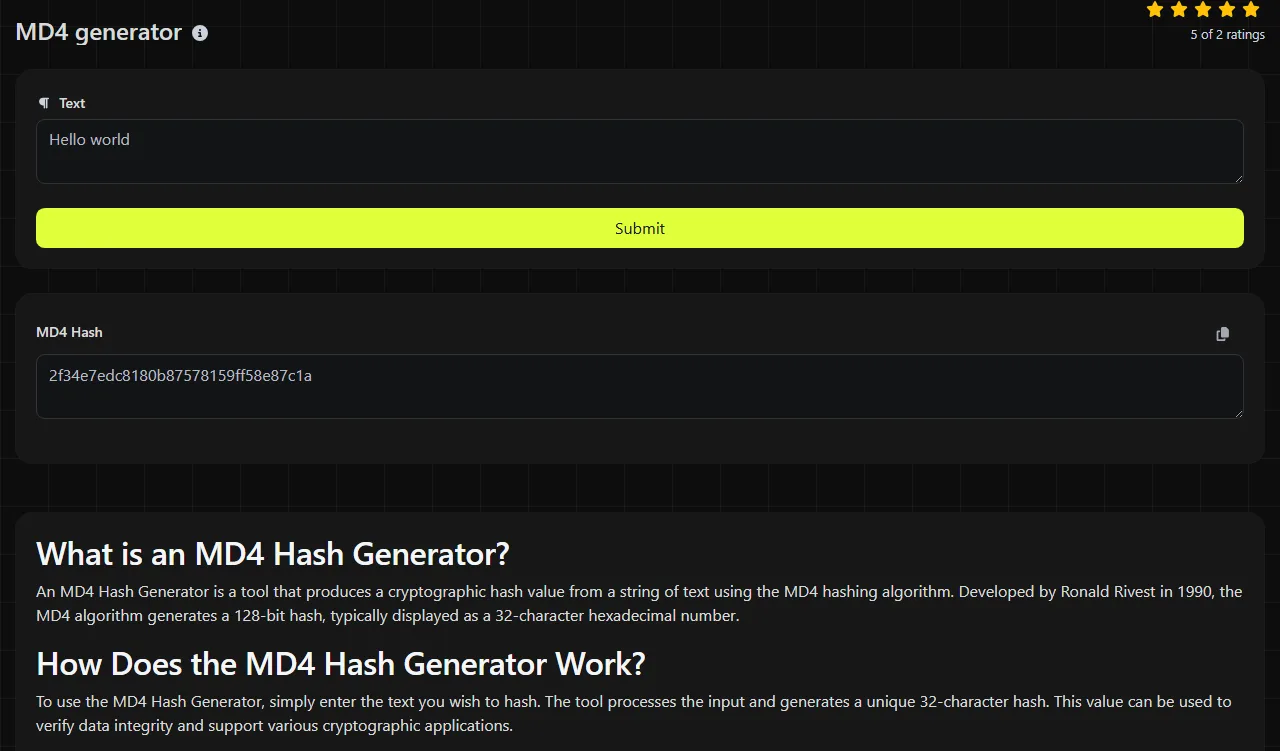Click the "MD4 Hash" field label
The height and width of the screenshot is (751, 1280).
click(x=69, y=332)
